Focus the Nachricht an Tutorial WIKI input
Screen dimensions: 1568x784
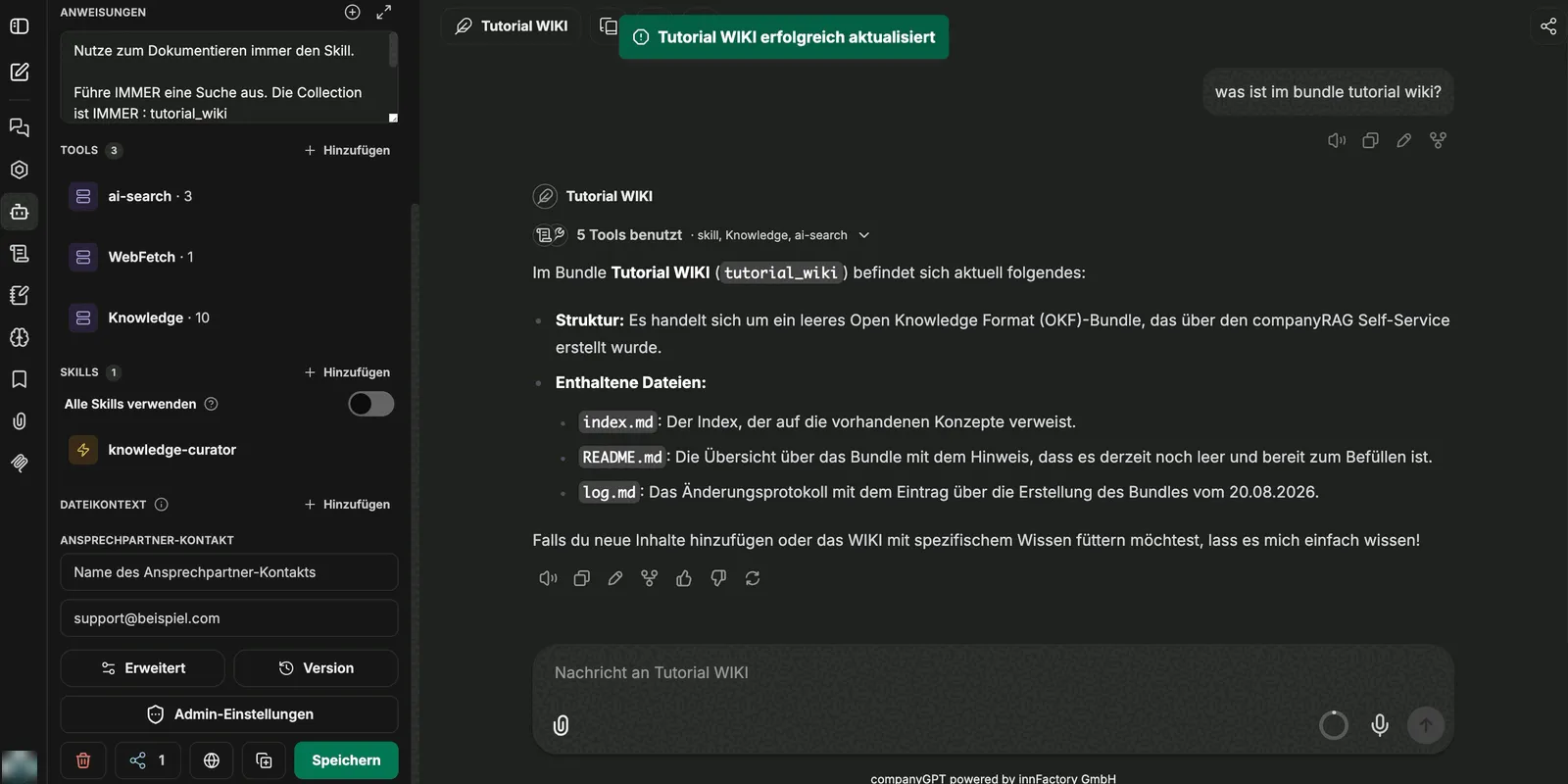click(x=992, y=673)
